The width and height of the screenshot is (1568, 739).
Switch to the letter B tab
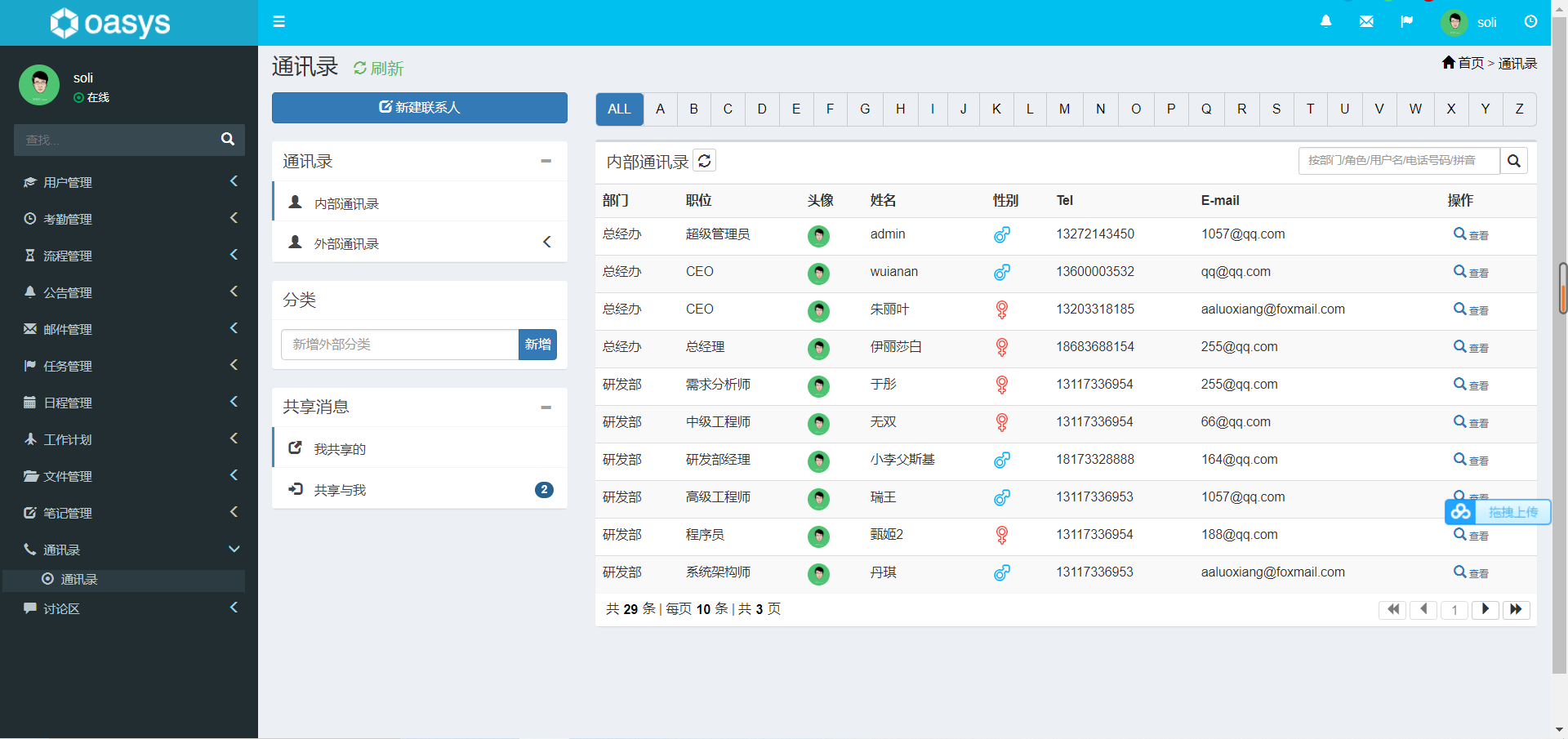click(693, 109)
